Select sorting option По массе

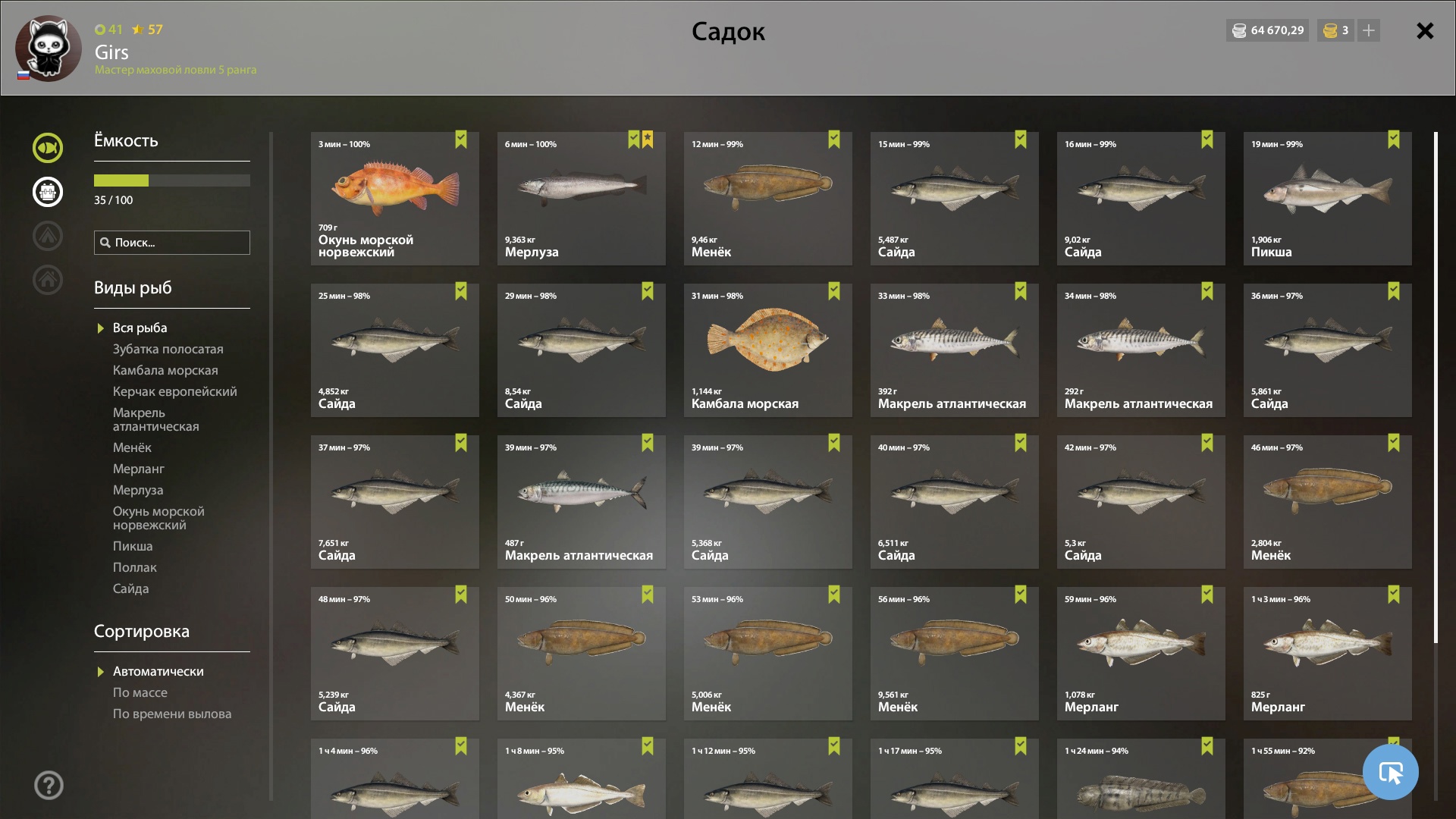coord(140,692)
